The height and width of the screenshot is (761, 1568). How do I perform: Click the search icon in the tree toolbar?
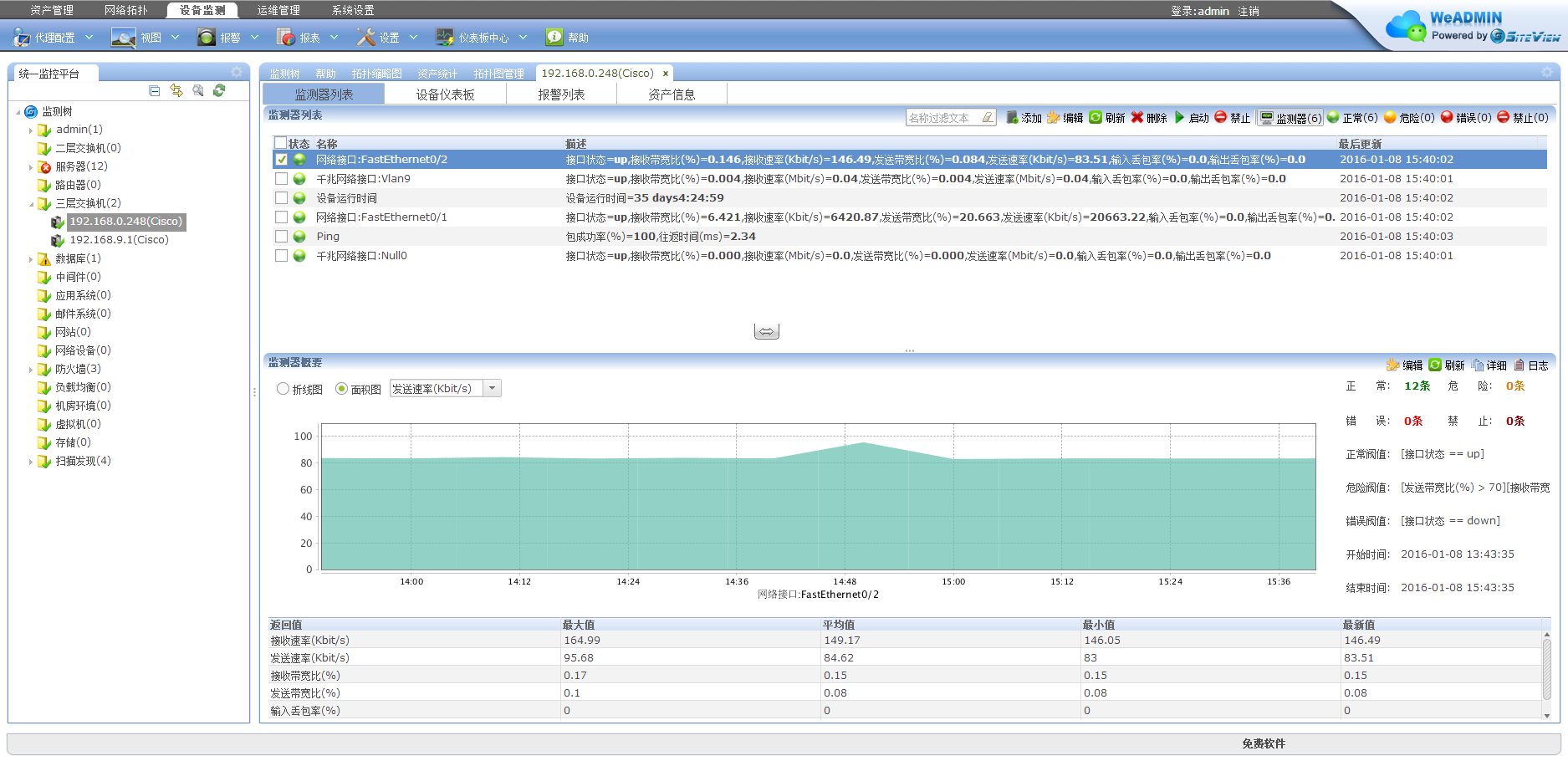198,90
